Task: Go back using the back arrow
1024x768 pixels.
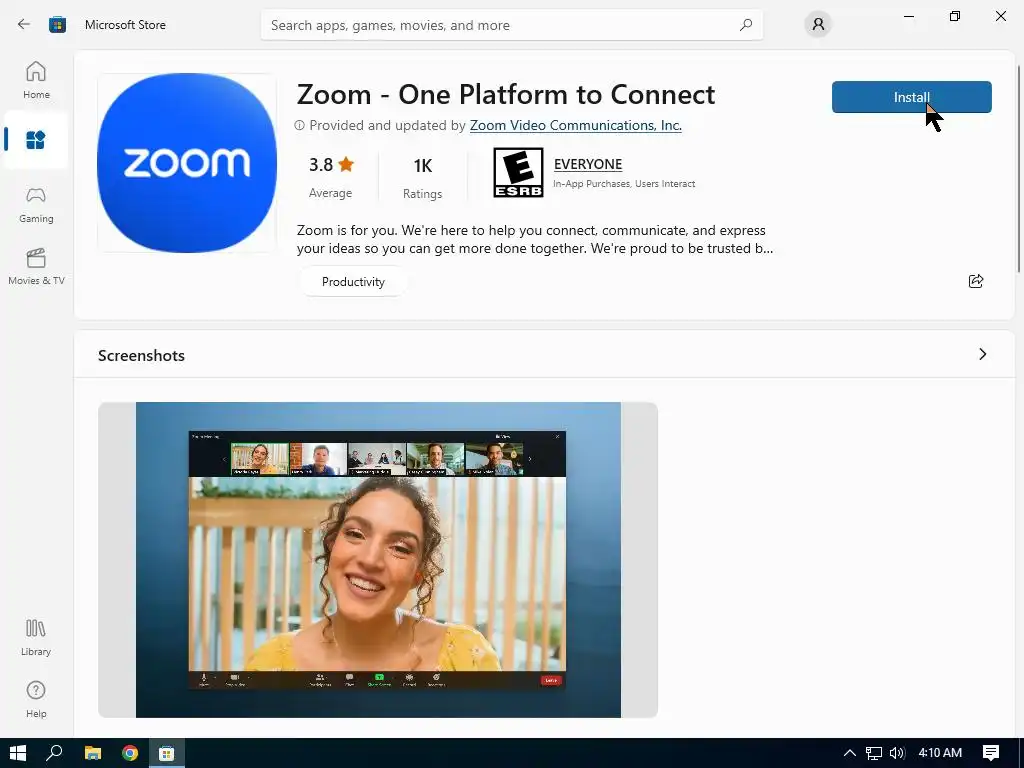Action: pyautogui.click(x=24, y=24)
